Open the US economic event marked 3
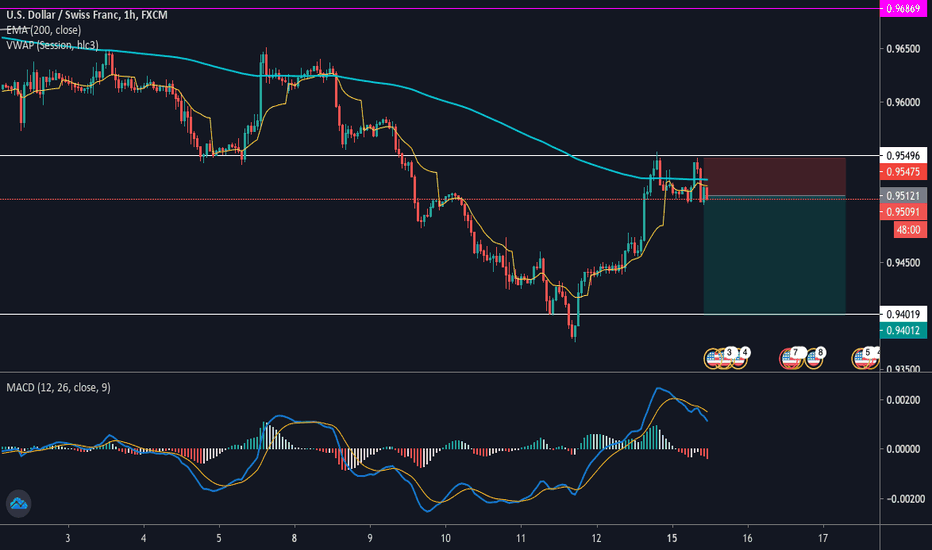The image size is (932, 550). point(726,358)
